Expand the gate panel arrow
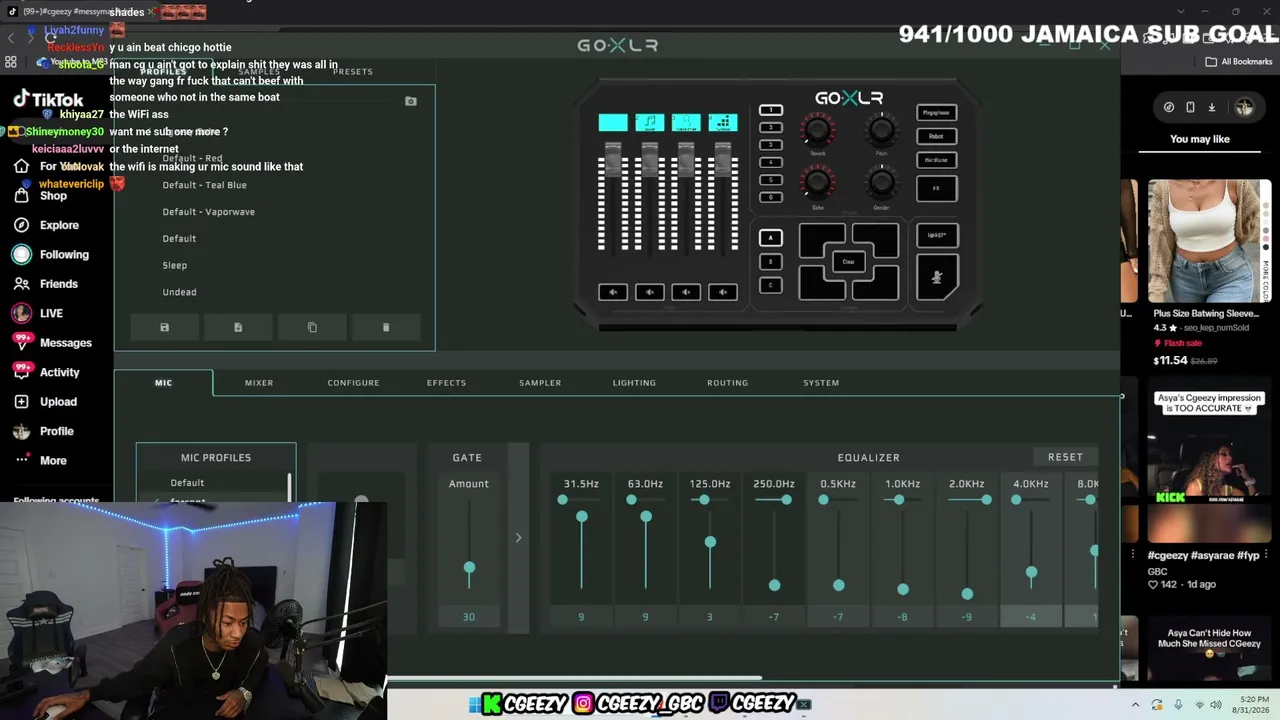This screenshot has height=720, width=1280. tap(518, 538)
